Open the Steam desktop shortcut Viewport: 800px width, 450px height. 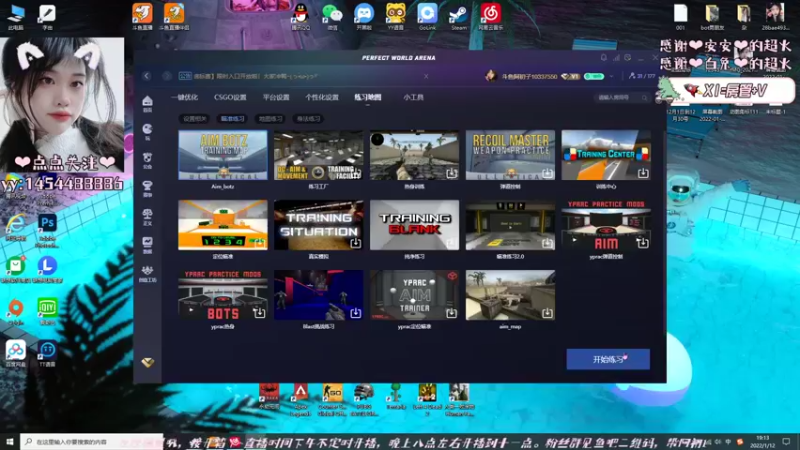459,16
